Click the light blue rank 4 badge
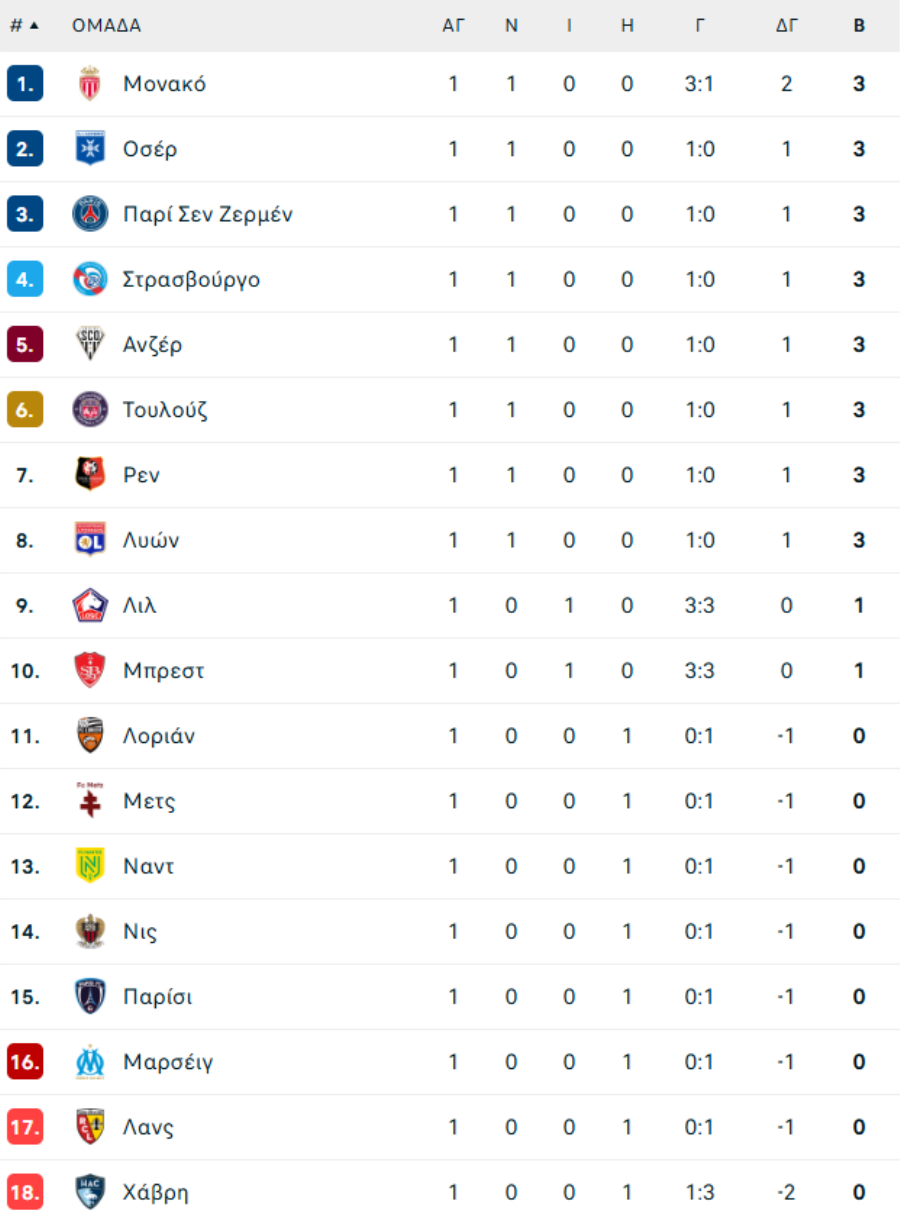This screenshot has width=900, height=1210. pos(24,279)
